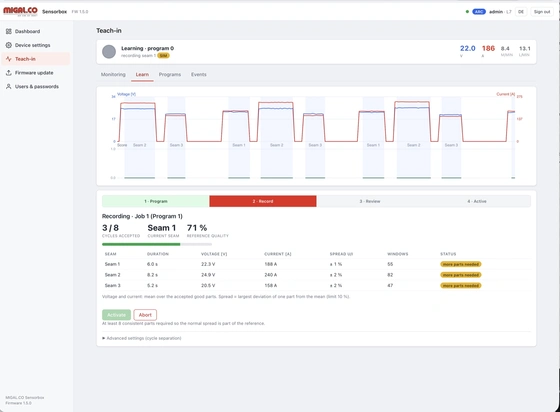The height and width of the screenshot is (412, 560).
Task: Click the 'Seam 2' row label
Action: [112, 275]
